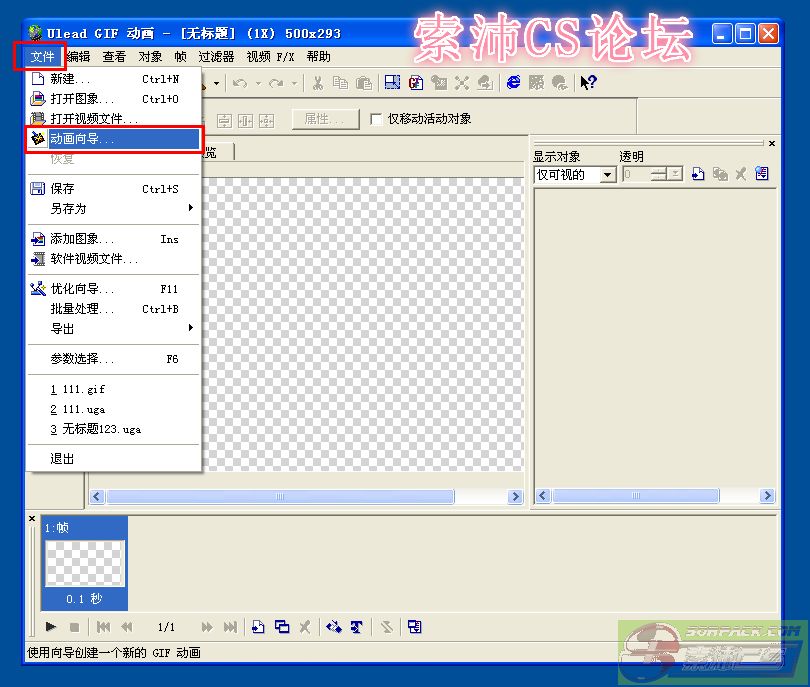Click the canvas horizontal scrollbar right arrow
Screen dimensions: 810x687
[515, 496]
